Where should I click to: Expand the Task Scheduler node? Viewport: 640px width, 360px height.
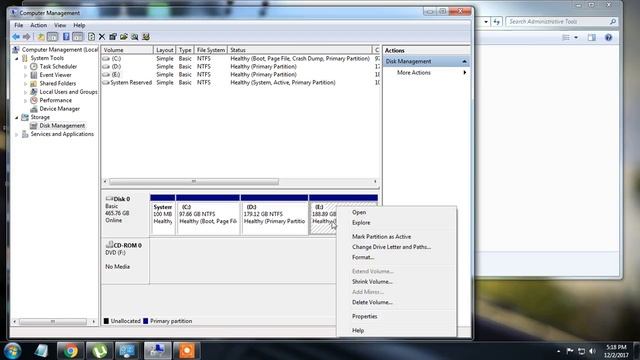coord(26,67)
